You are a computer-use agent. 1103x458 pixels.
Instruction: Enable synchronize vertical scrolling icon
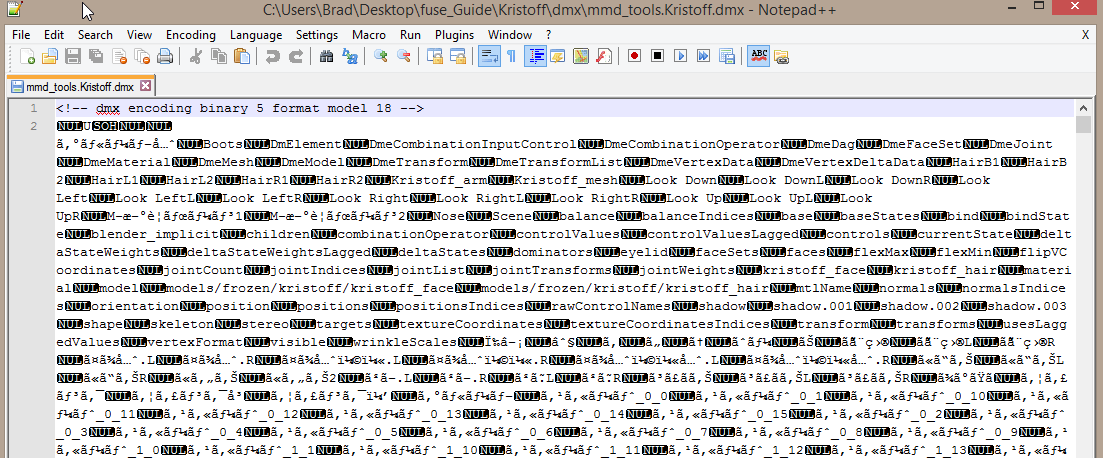click(x=435, y=56)
